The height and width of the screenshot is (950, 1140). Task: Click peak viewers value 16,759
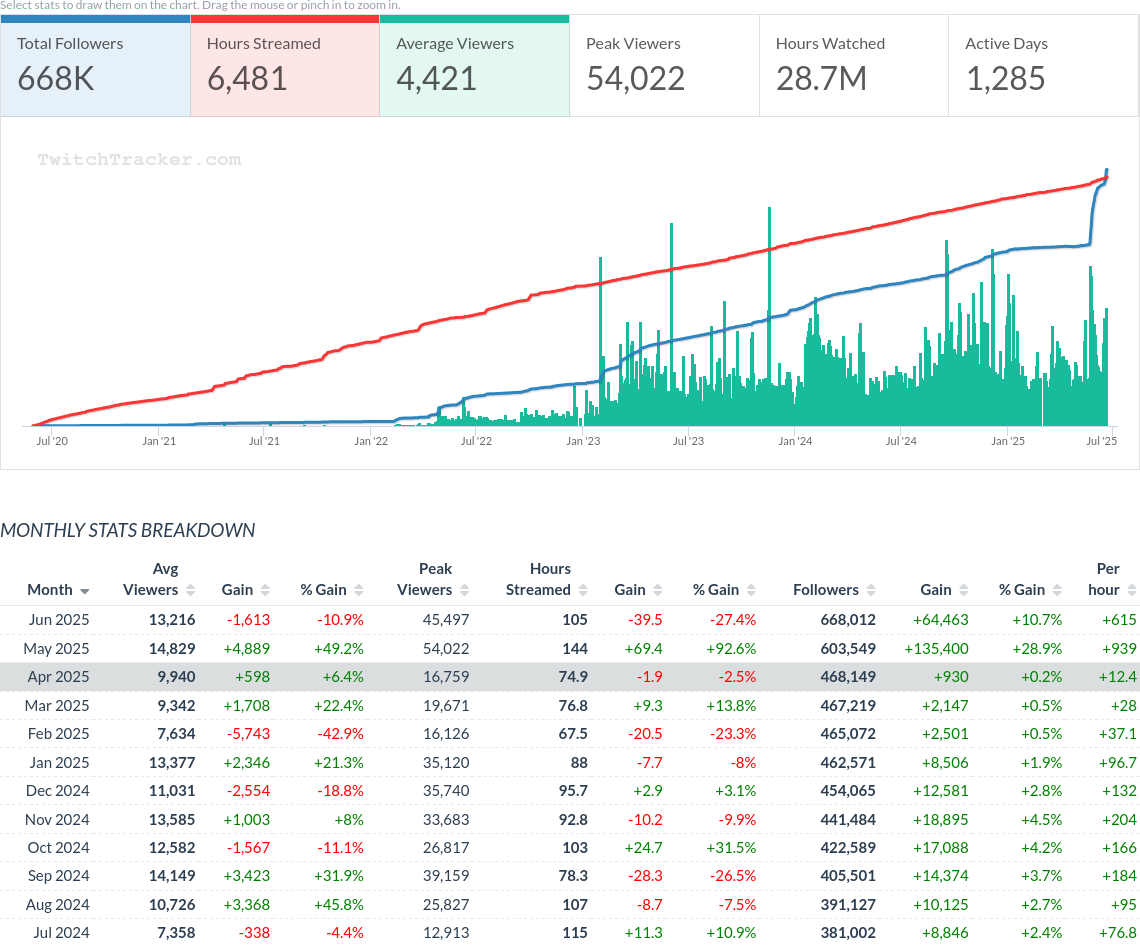[x=446, y=677]
